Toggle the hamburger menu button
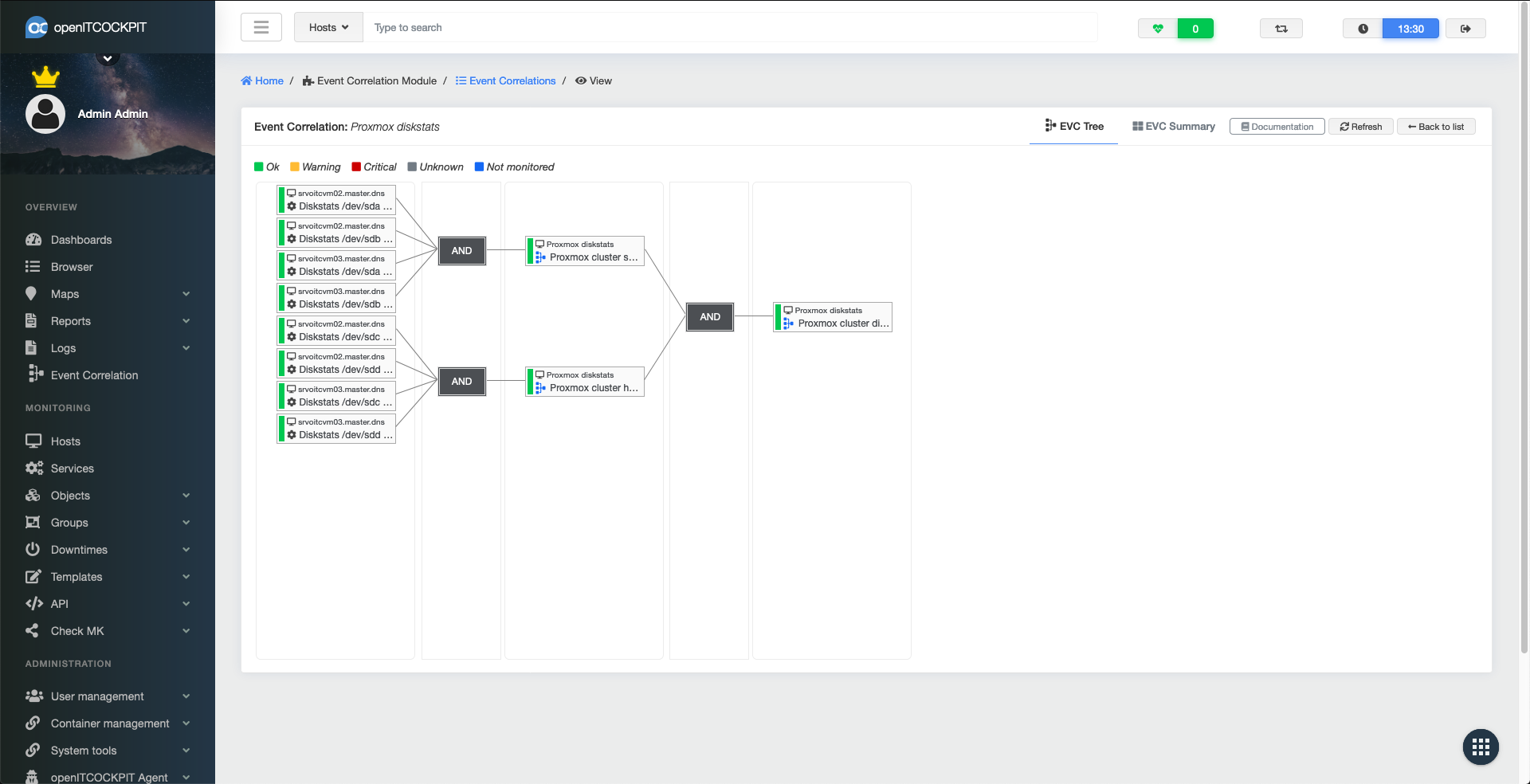Screen dimensions: 1530x784 [261, 27]
